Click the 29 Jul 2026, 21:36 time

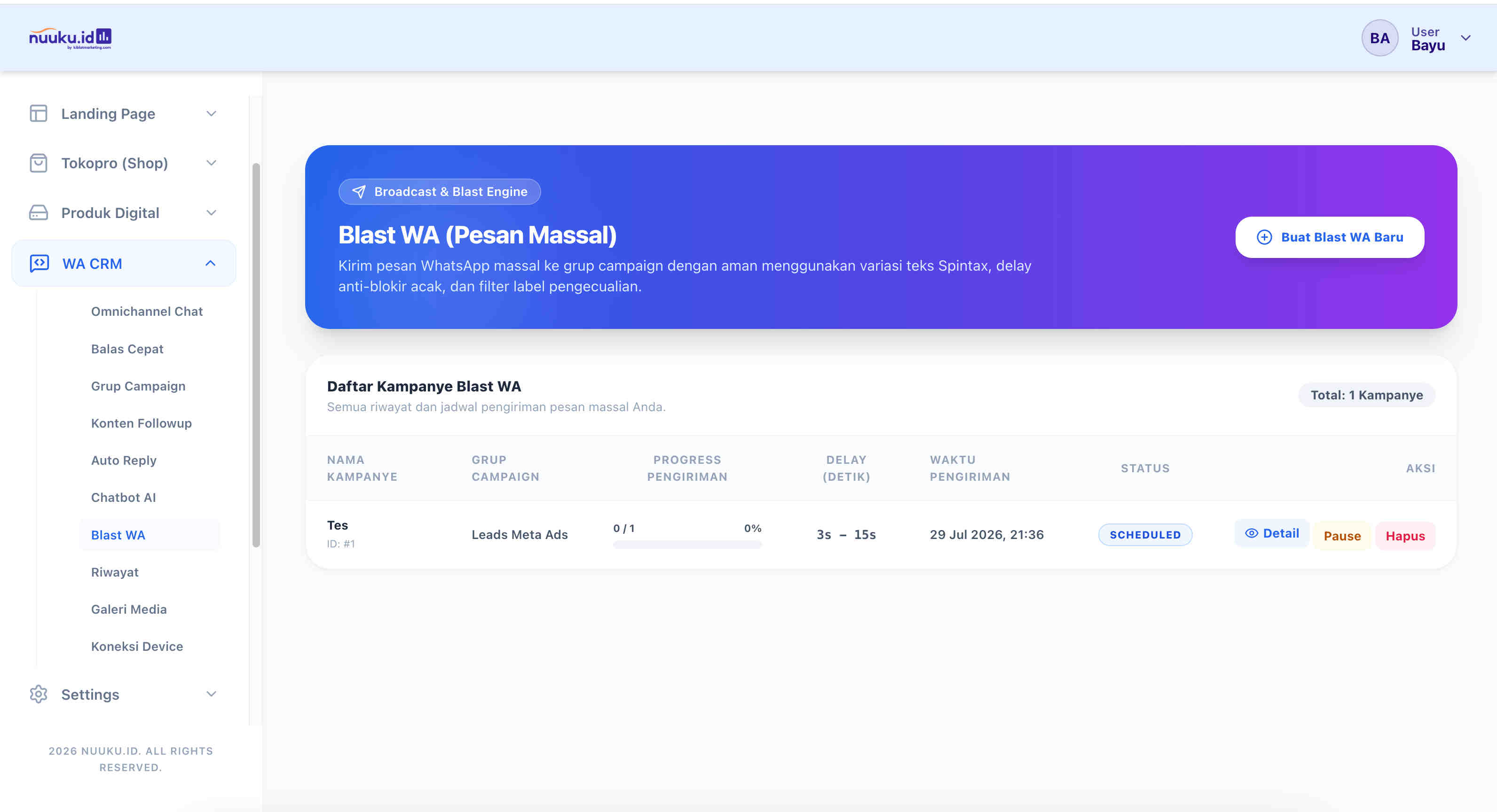coord(987,534)
